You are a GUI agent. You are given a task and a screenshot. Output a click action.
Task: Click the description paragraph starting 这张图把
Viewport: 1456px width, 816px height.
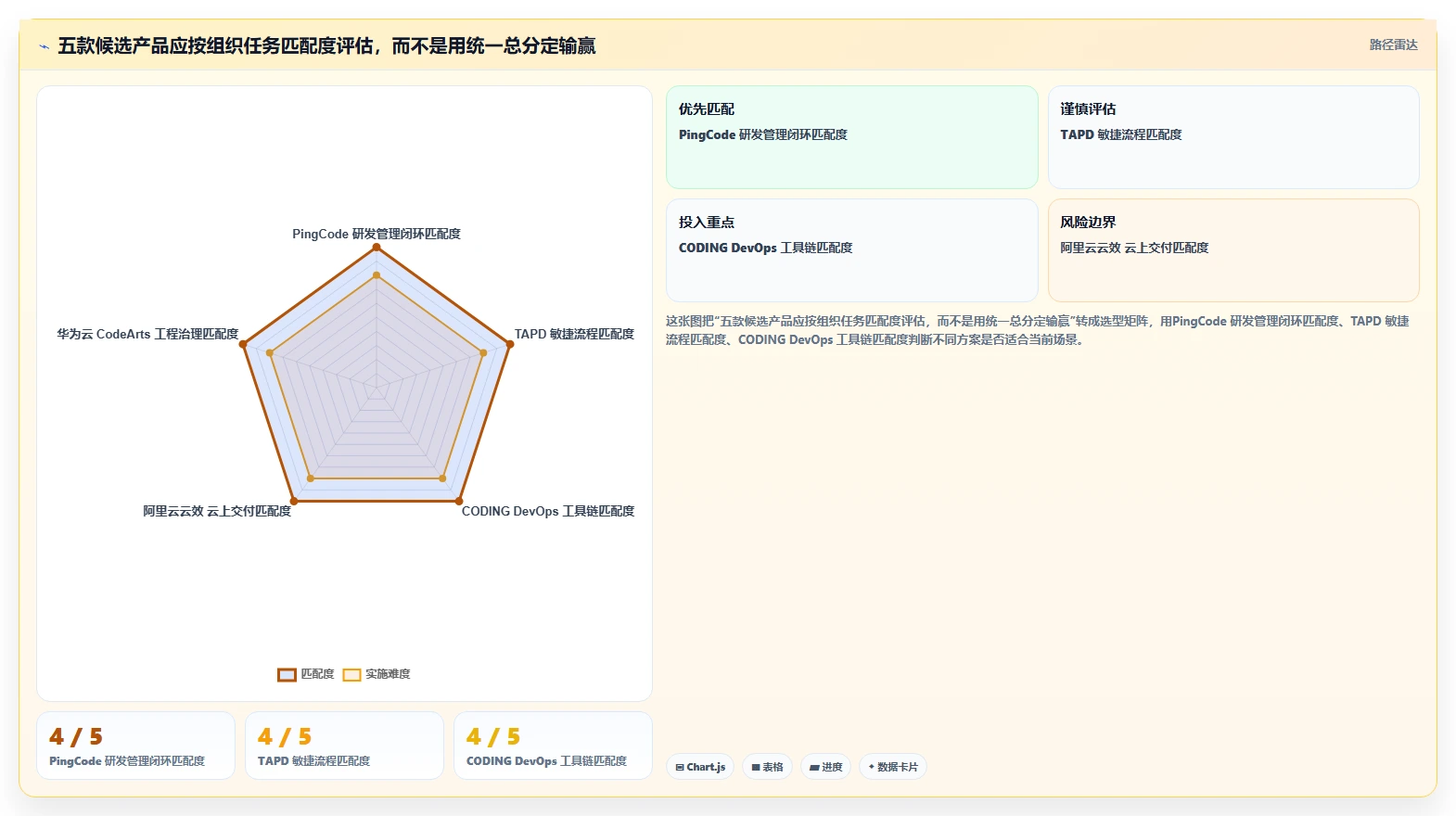click(1037, 330)
